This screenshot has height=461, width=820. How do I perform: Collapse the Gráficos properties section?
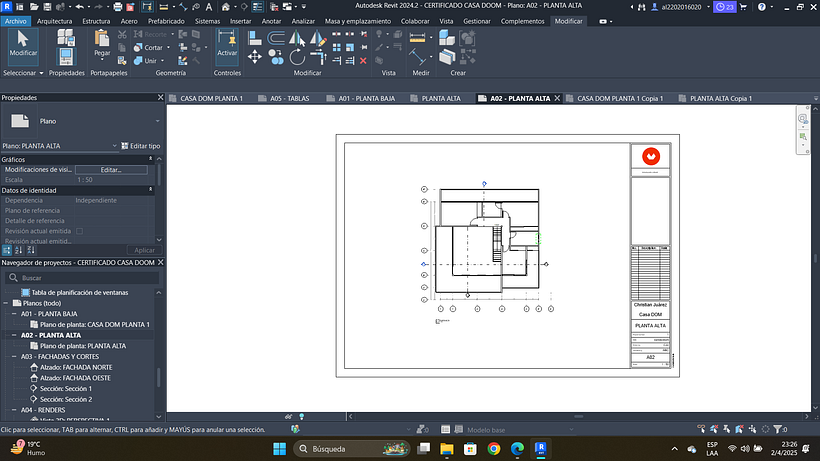click(x=151, y=159)
